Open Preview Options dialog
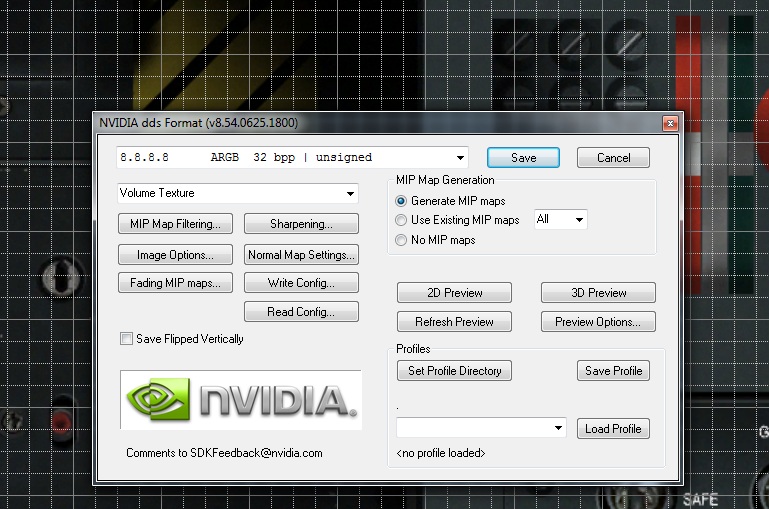This screenshot has height=509, width=769. point(598,322)
